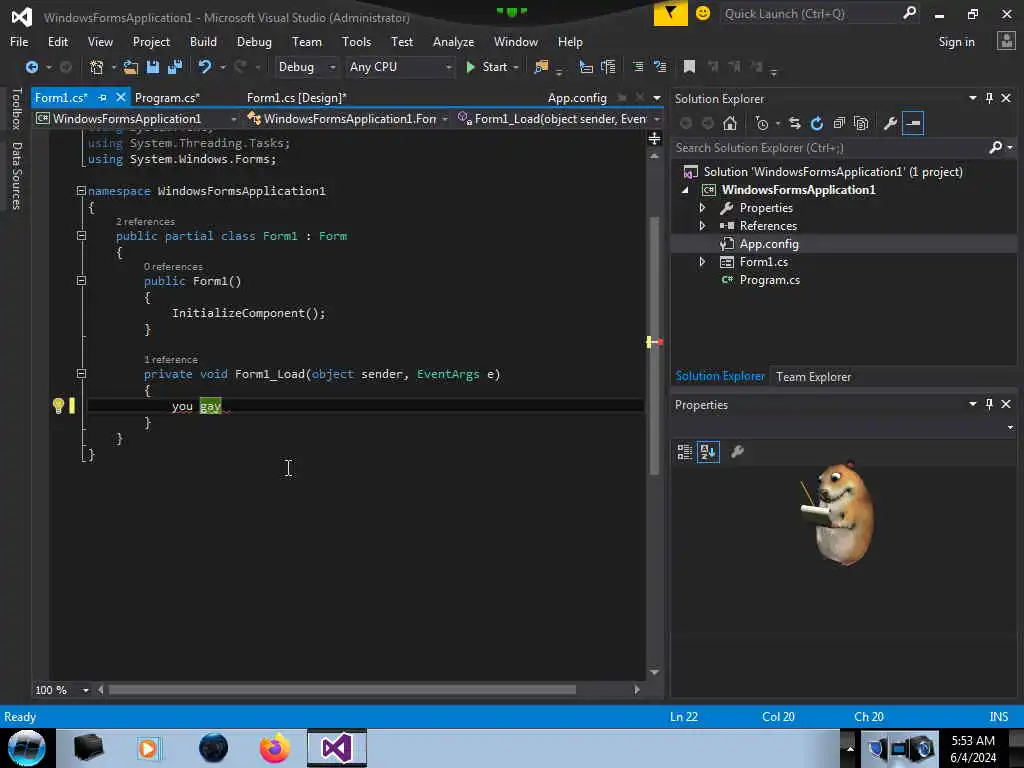
Task: Collapse the WindowsFormsApplication1 project node
Action: coord(685,190)
